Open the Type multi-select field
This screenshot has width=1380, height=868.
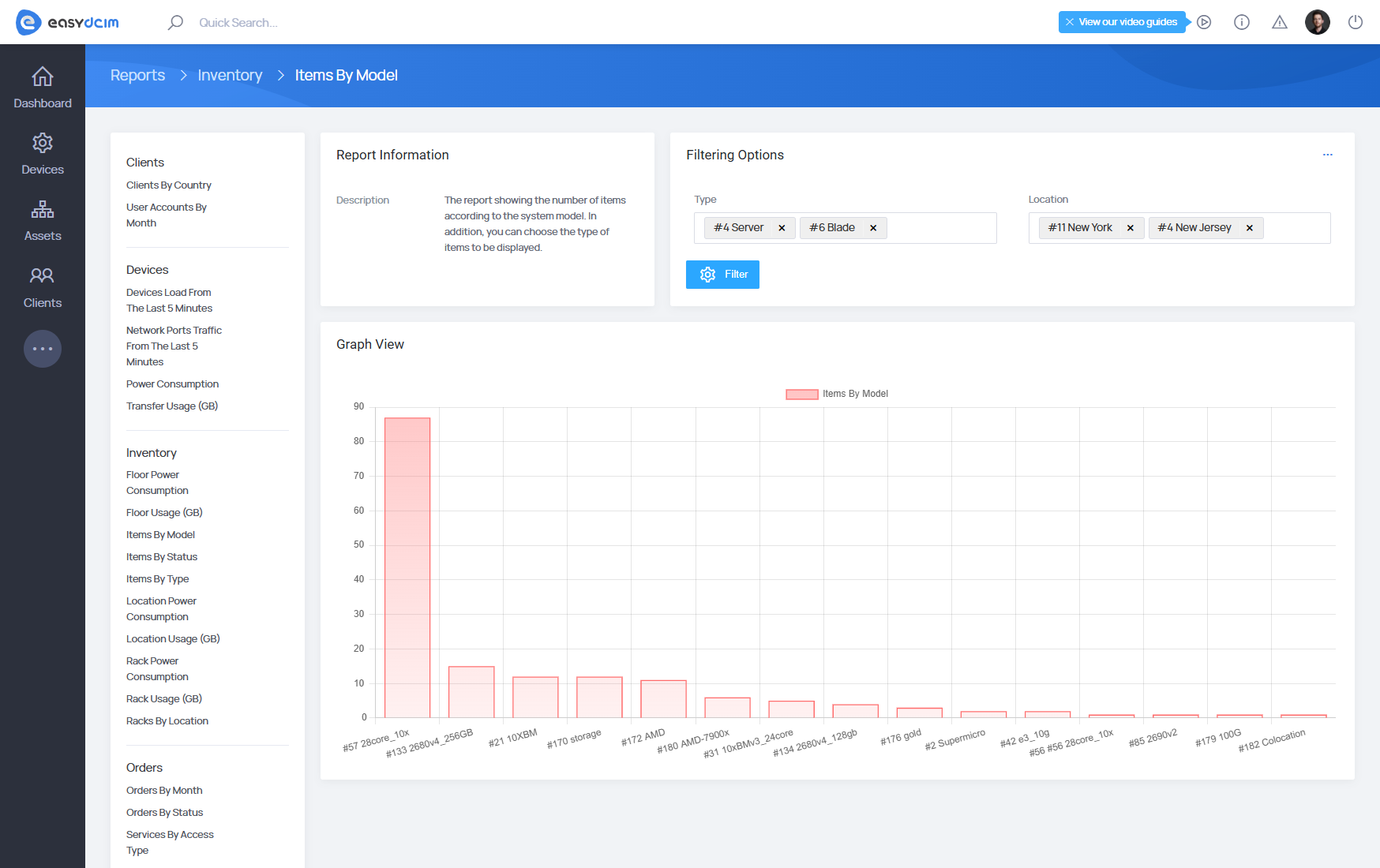[x=939, y=228]
